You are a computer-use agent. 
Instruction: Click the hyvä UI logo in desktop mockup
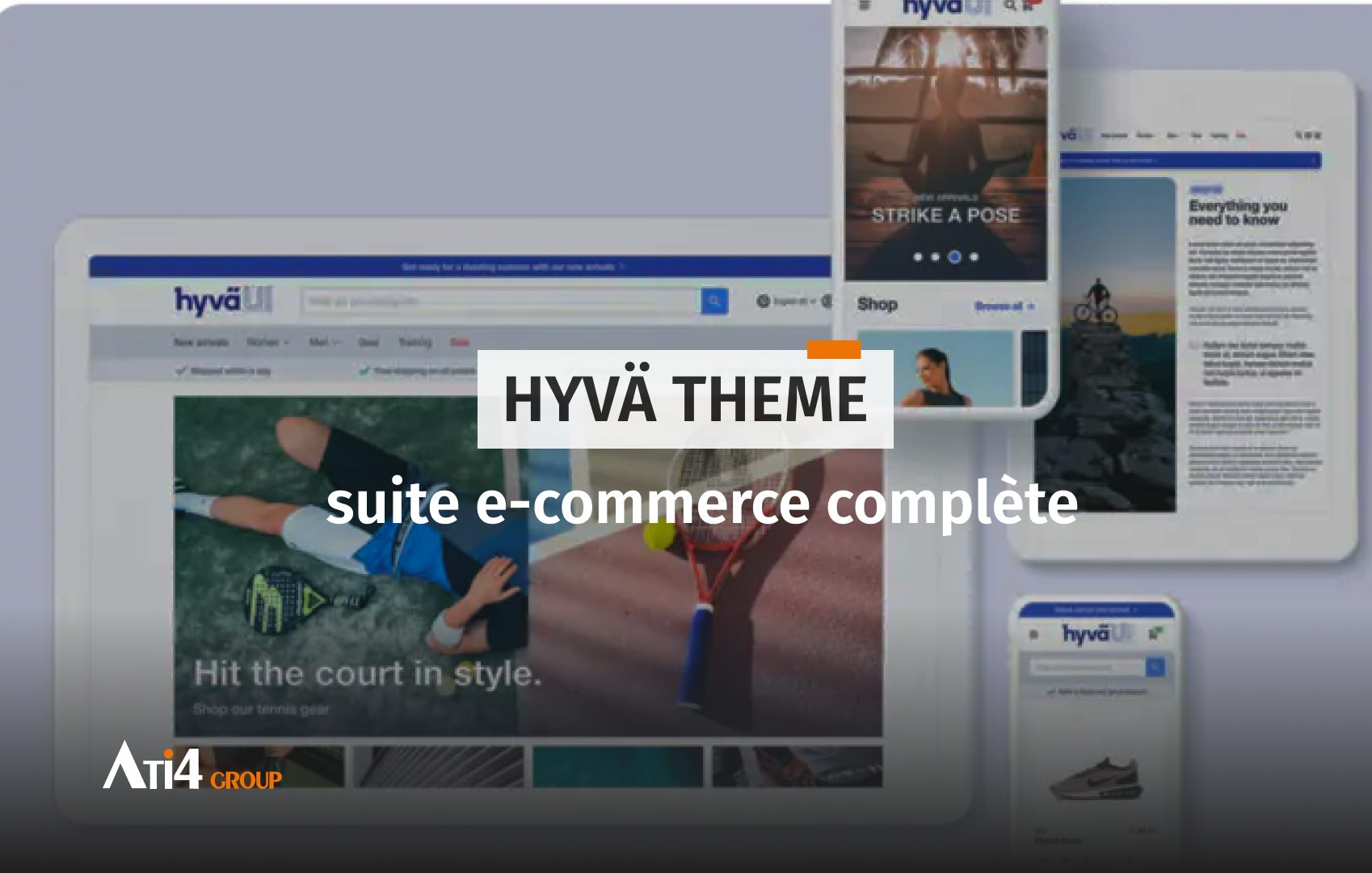pos(224,301)
